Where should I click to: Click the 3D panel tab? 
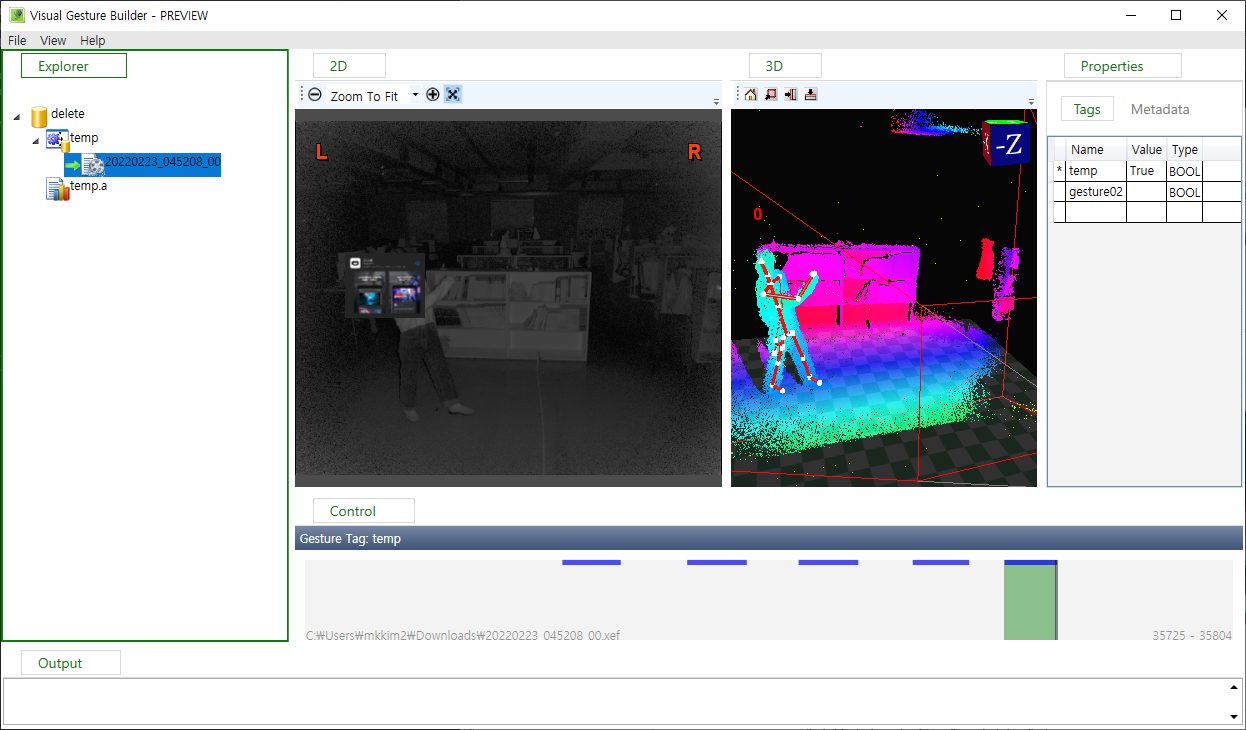(785, 66)
